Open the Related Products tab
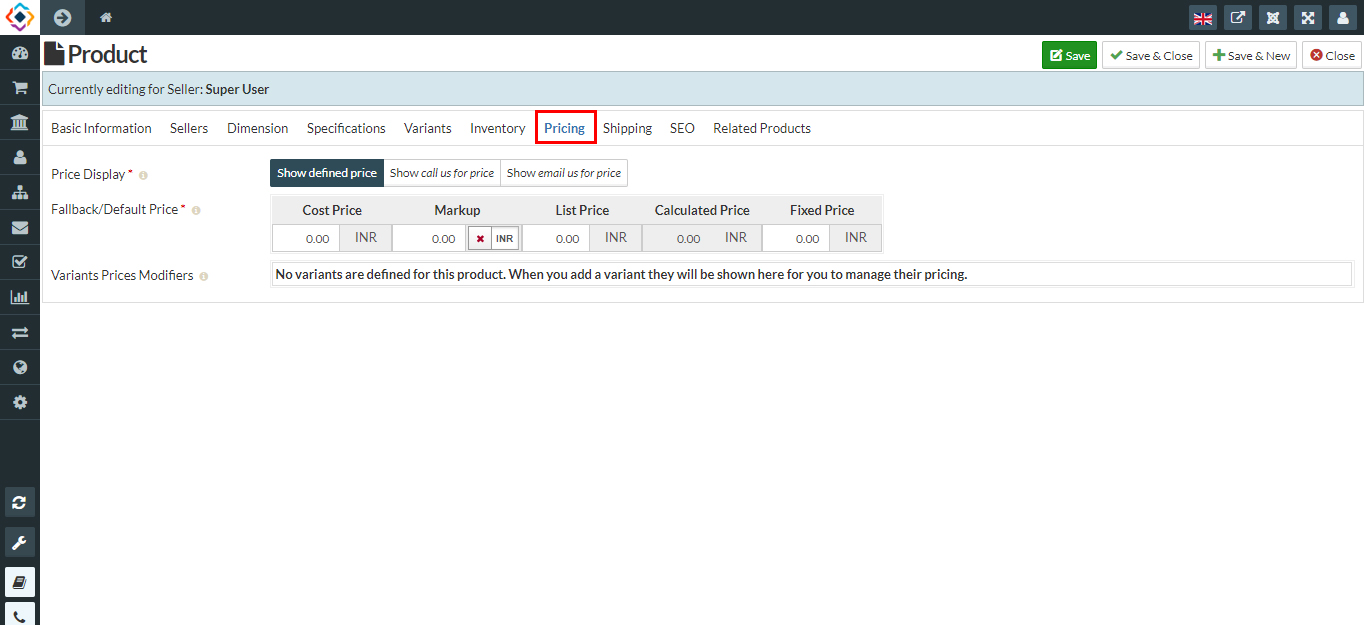Viewport: 1364px width, 625px height. [761, 128]
